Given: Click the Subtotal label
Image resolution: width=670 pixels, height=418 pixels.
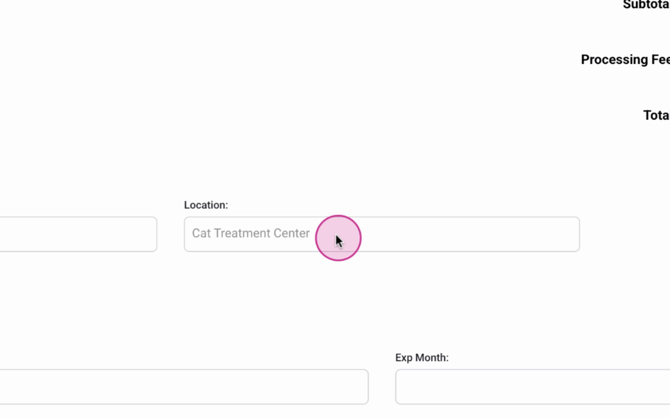Looking at the screenshot, I should [x=646, y=5].
